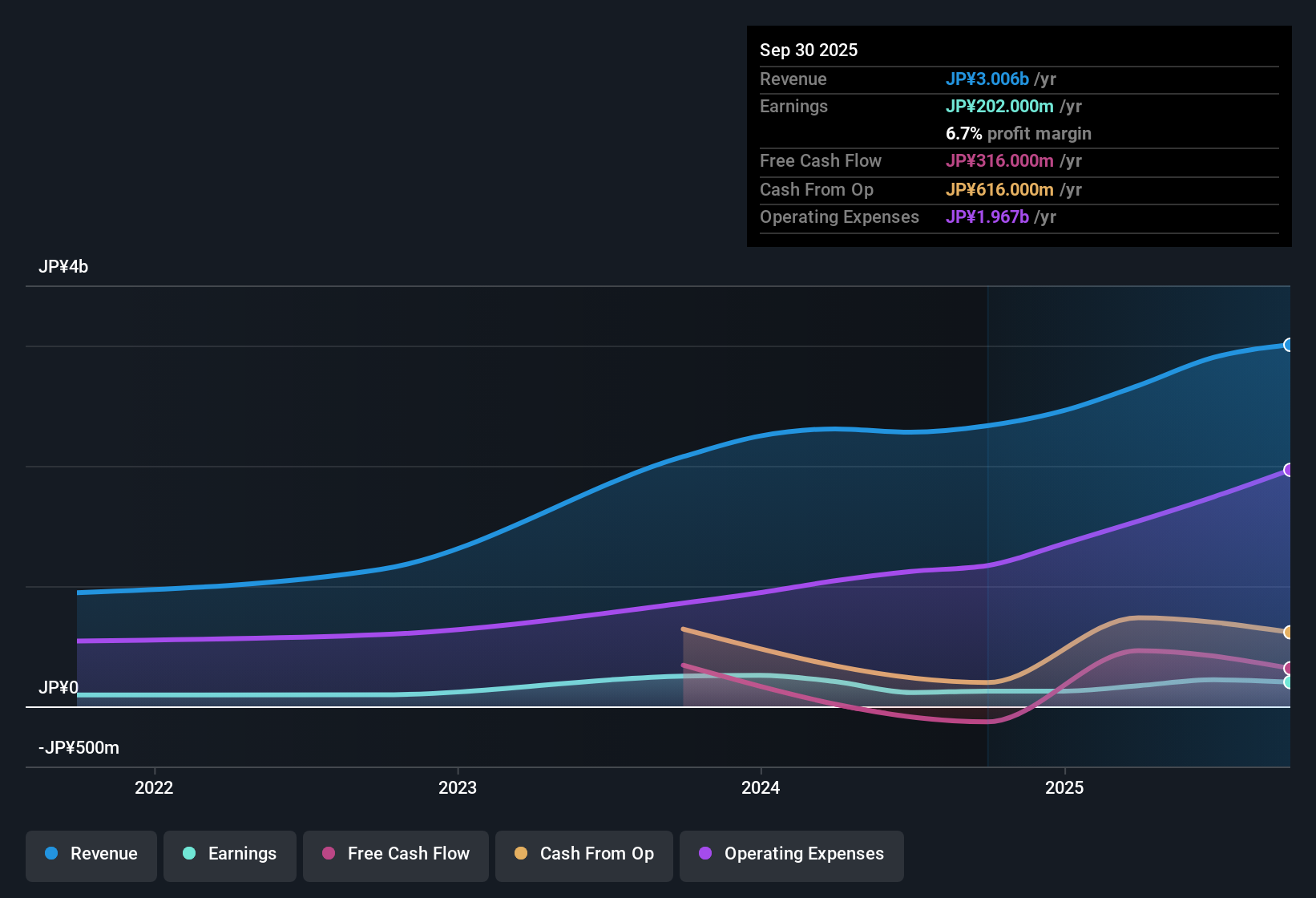Click the vertical date indicator line on chart

point(988,521)
